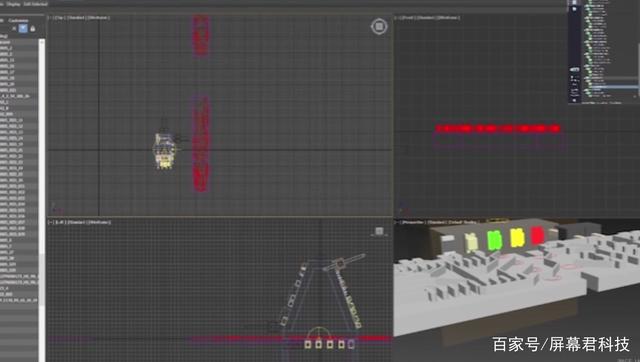
Task: Open the Edit Selected menu
Action: (35, 4)
